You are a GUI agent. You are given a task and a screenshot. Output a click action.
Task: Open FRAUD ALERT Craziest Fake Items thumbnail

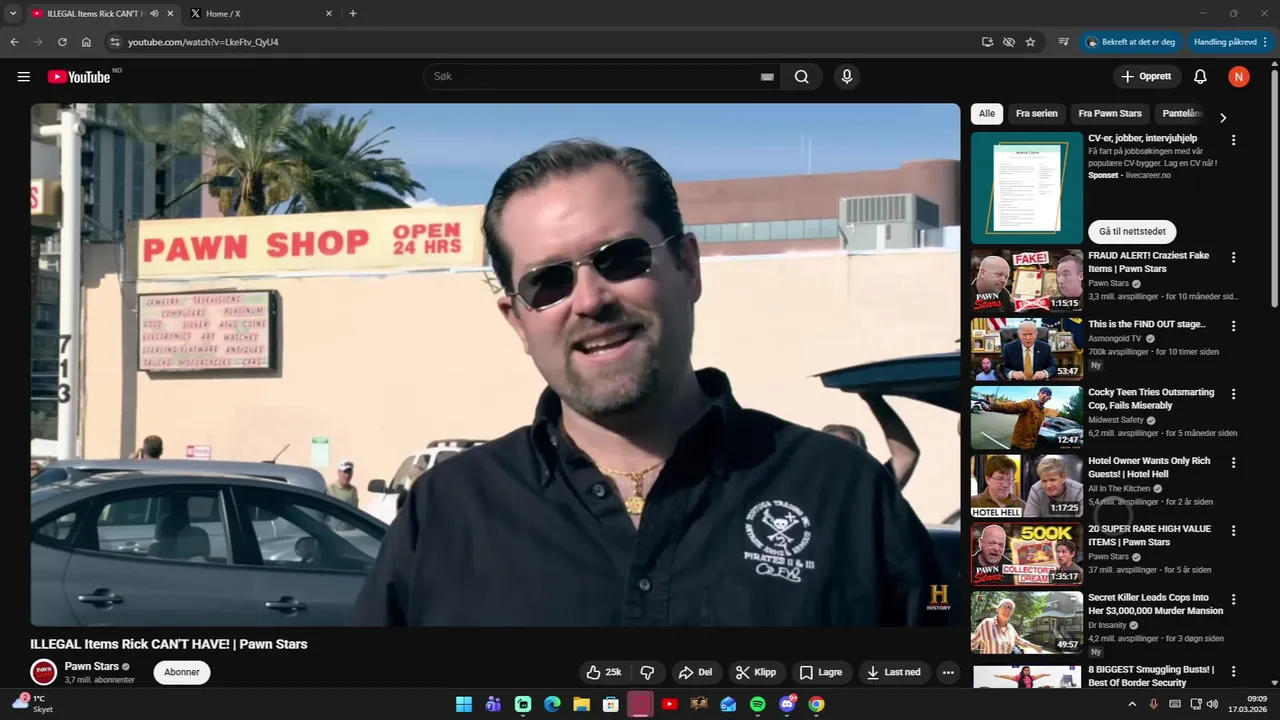click(x=1027, y=281)
